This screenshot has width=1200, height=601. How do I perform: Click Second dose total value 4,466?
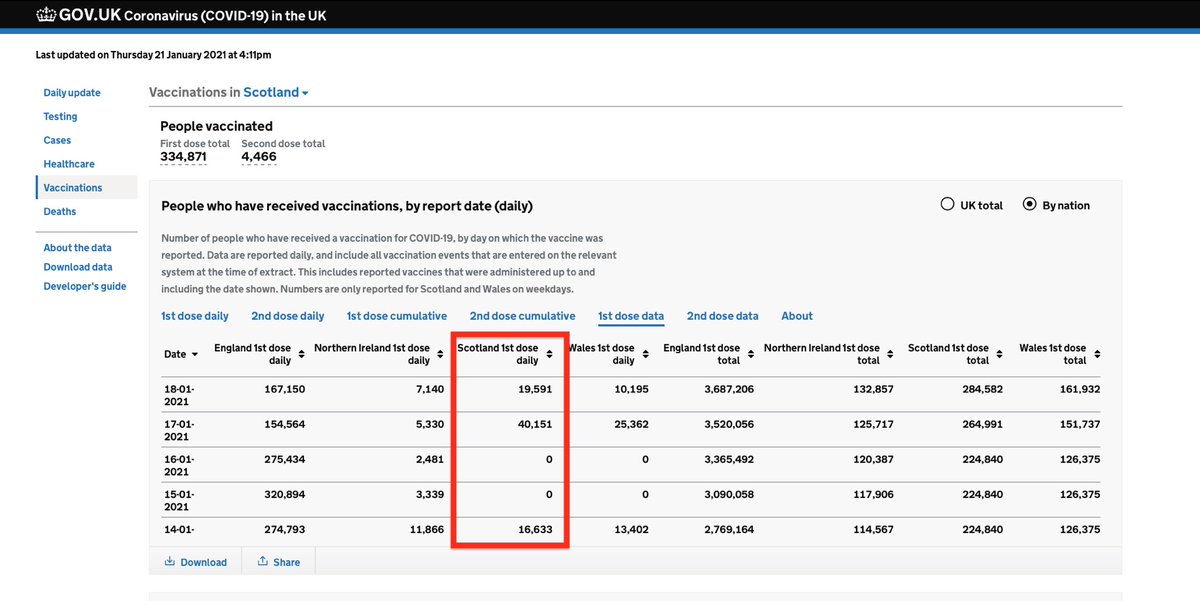(259, 157)
